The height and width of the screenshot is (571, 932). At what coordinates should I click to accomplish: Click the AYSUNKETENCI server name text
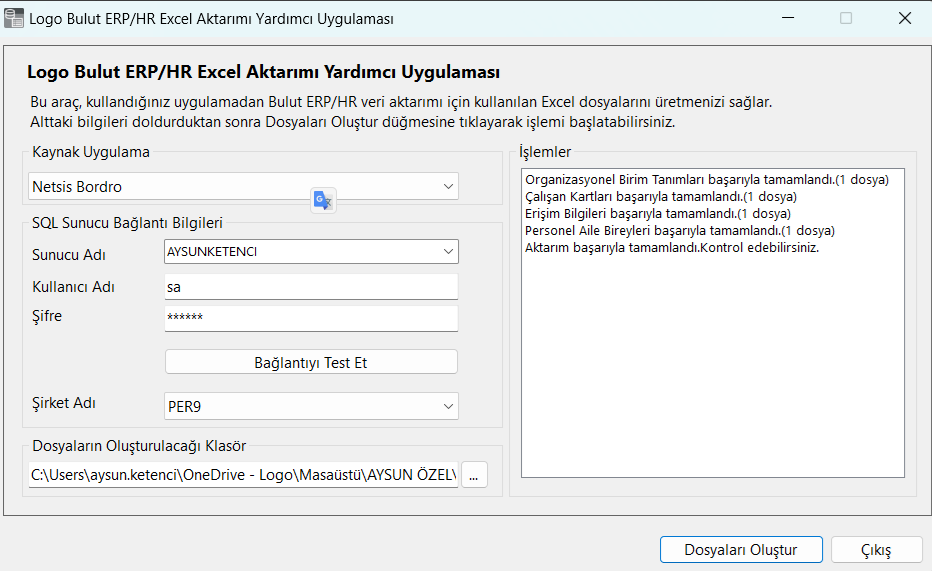pyautogui.click(x=213, y=252)
